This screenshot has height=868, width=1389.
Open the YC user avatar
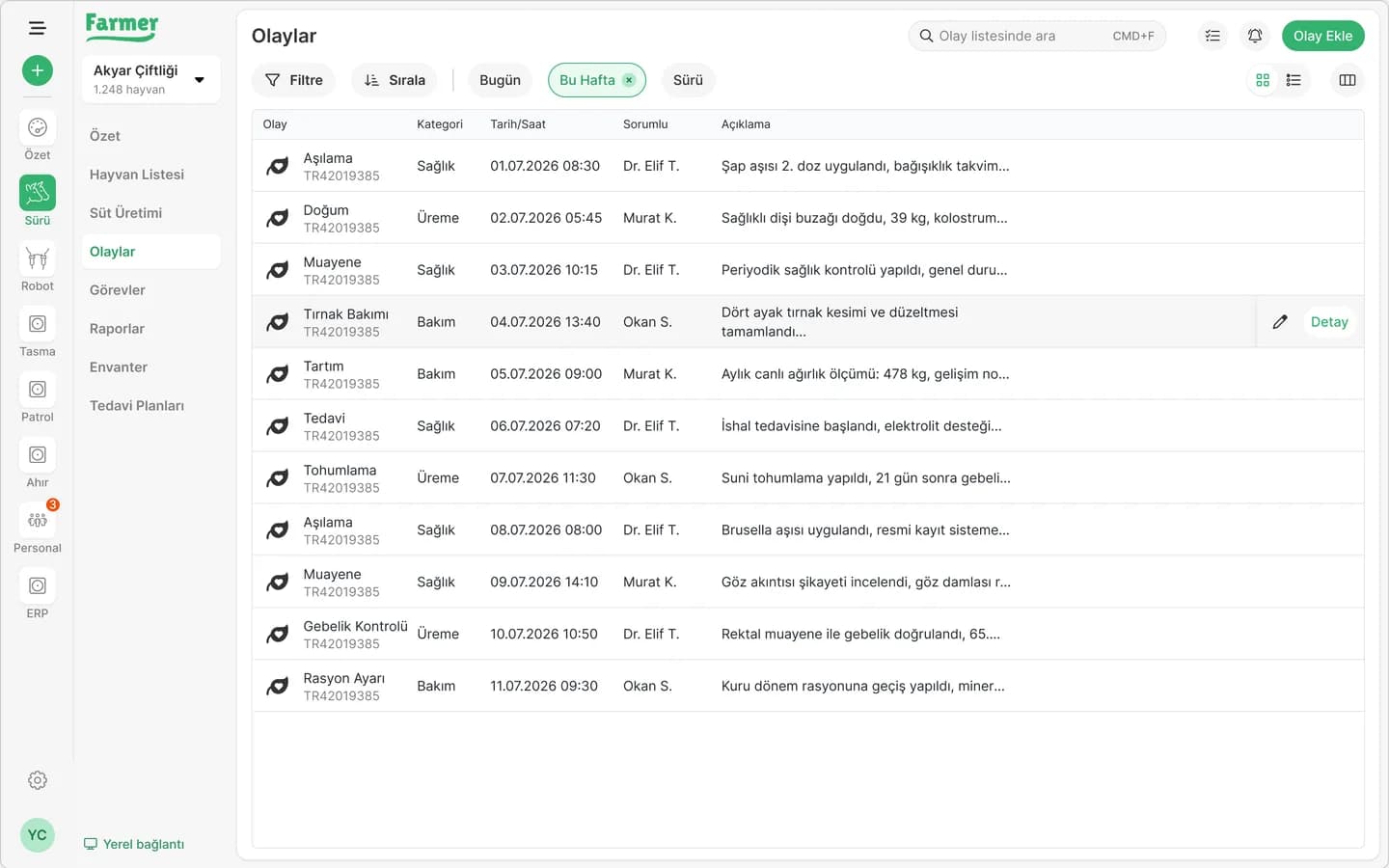38,835
